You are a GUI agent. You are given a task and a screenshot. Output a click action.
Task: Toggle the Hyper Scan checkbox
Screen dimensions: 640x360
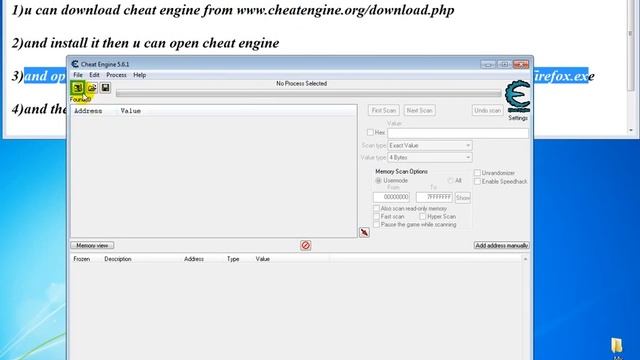pyautogui.click(x=422, y=216)
